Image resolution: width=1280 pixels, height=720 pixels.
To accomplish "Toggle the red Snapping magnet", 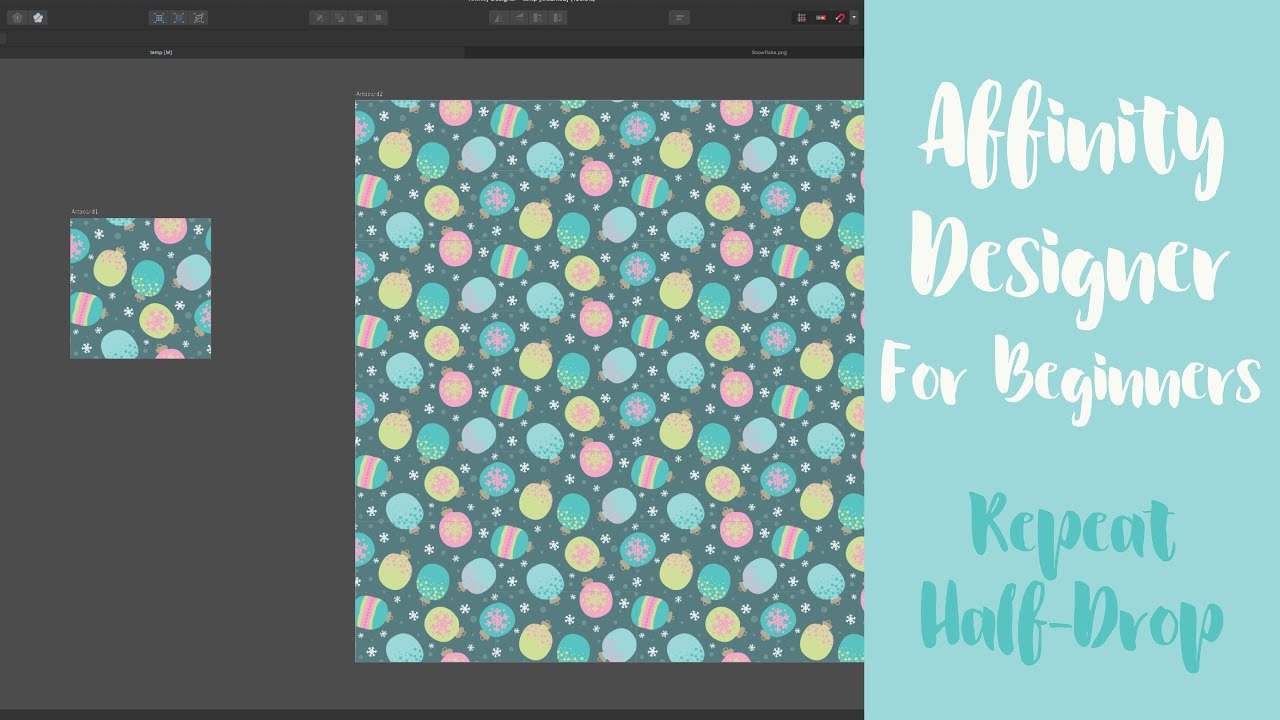I will [840, 18].
